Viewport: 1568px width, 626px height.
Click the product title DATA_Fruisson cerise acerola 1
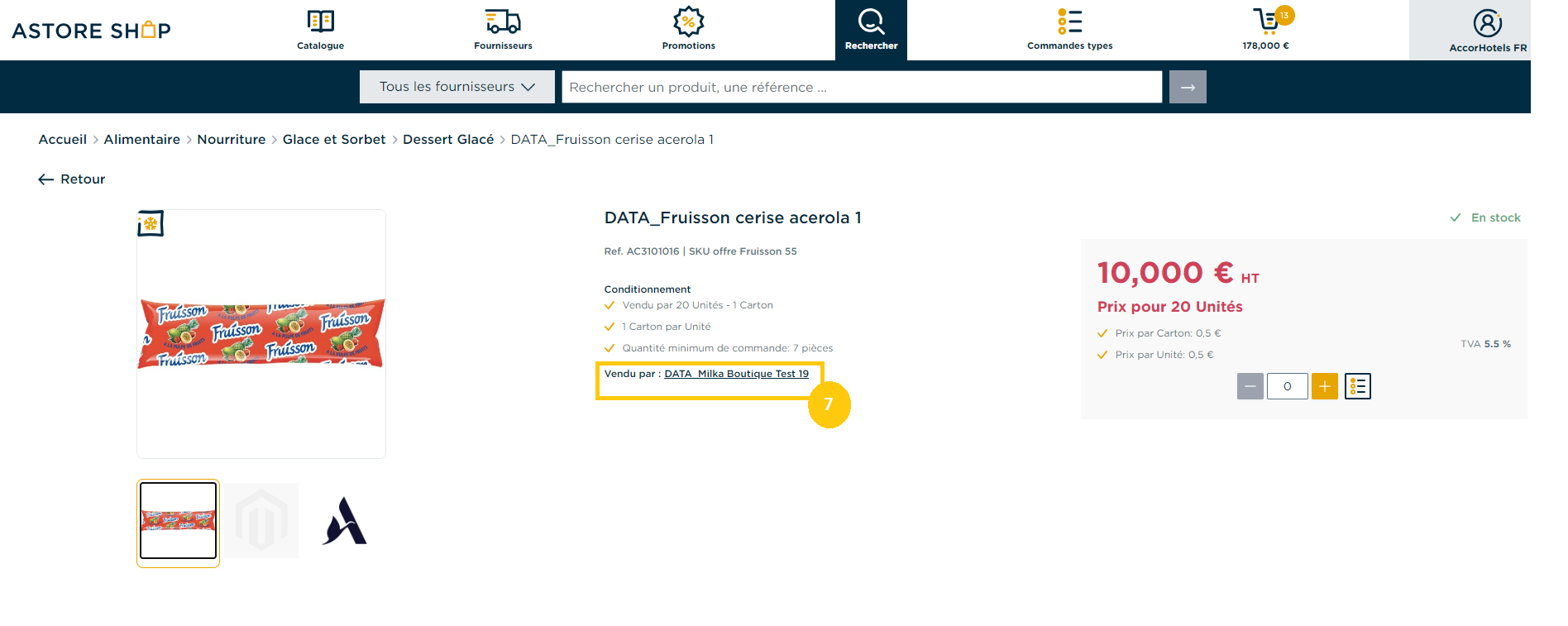click(x=733, y=217)
